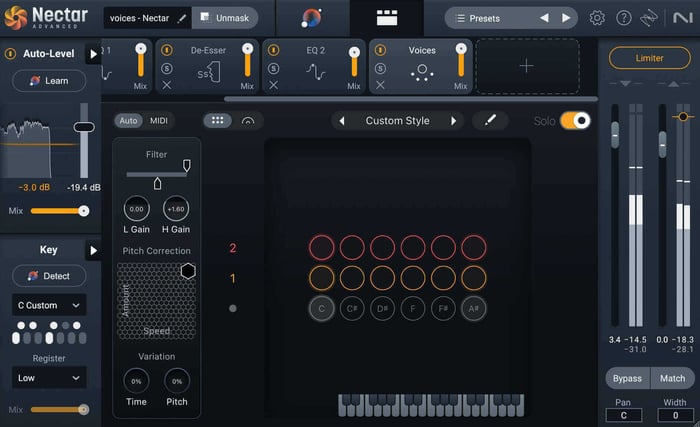The image size is (700, 427).
Task: Select Auto mode
Action: [x=128, y=121]
